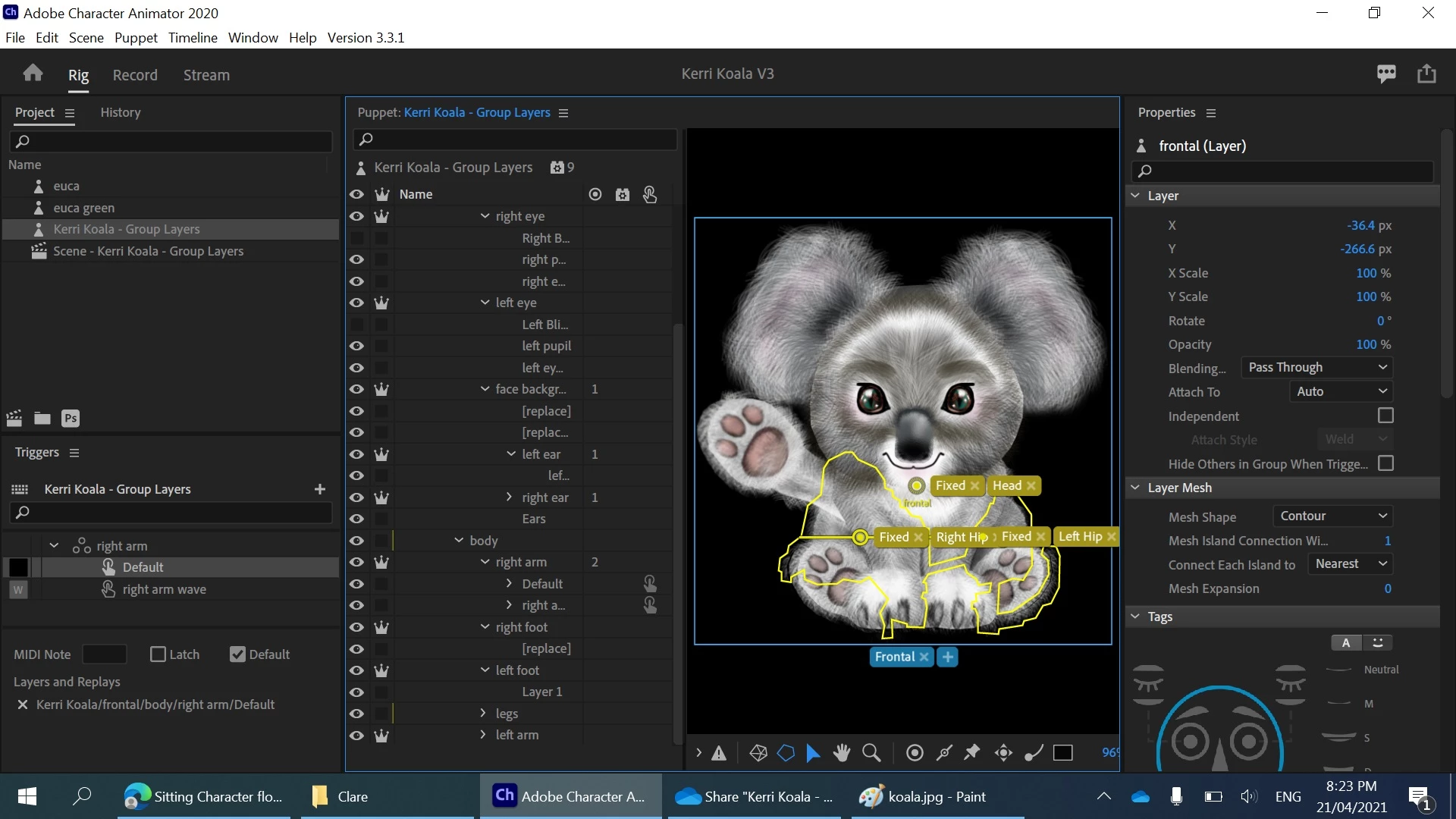Image resolution: width=1456 pixels, height=819 pixels.
Task: Add a new trigger with the plus button
Action: coord(320,489)
